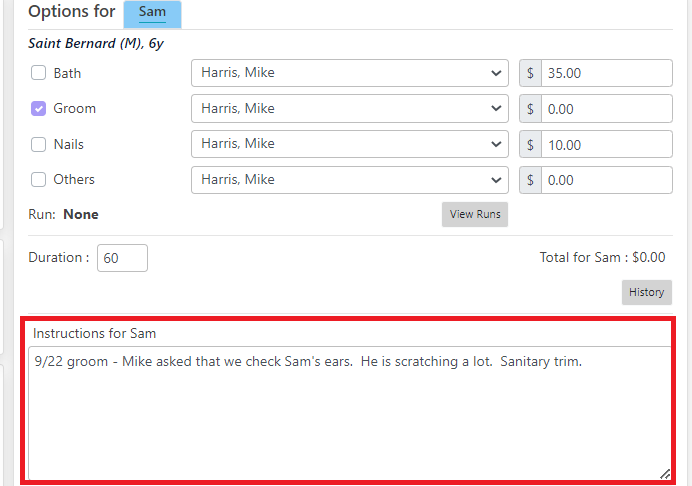Select the Sam pet tab

[x=152, y=13]
